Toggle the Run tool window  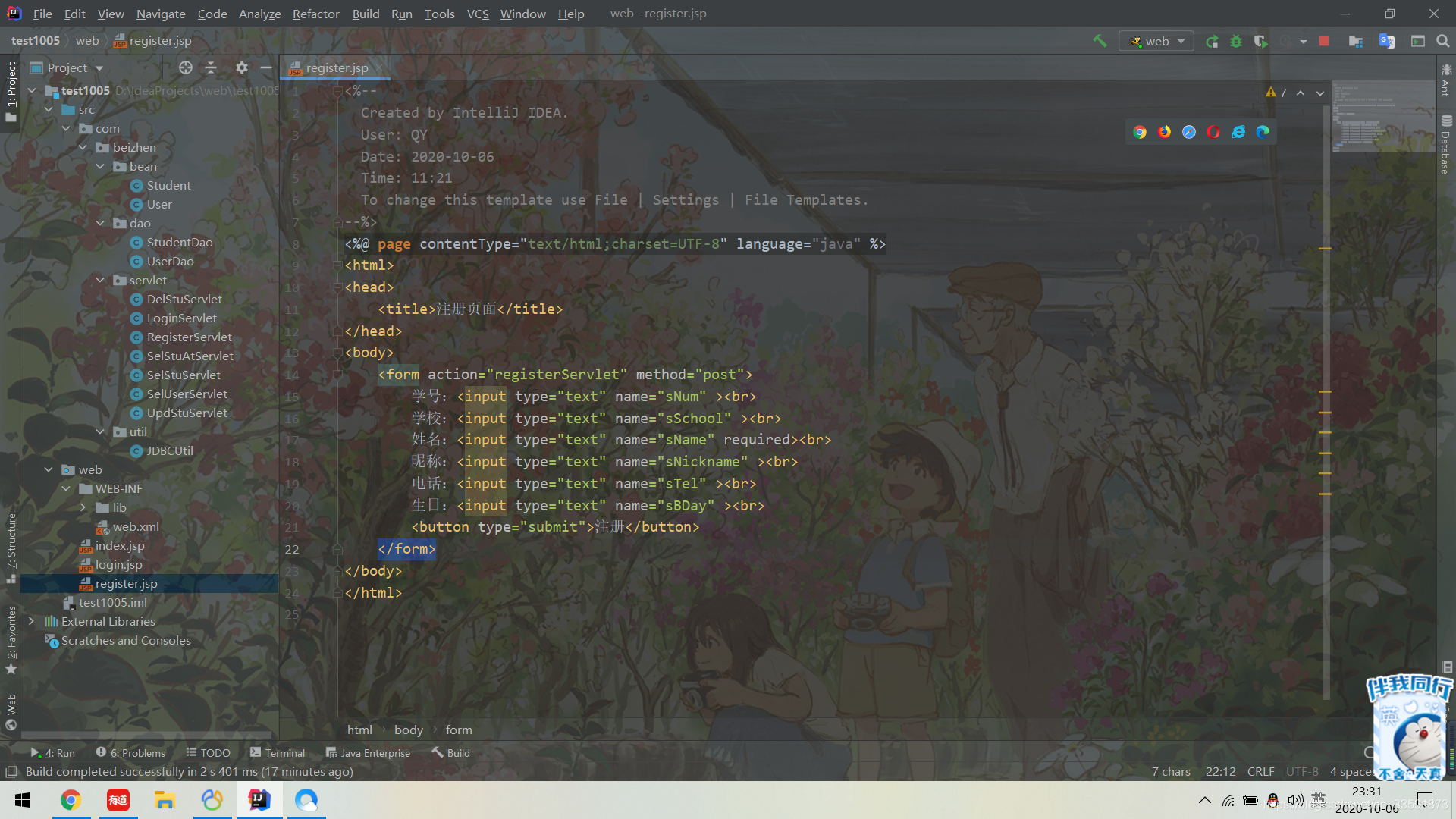(53, 753)
